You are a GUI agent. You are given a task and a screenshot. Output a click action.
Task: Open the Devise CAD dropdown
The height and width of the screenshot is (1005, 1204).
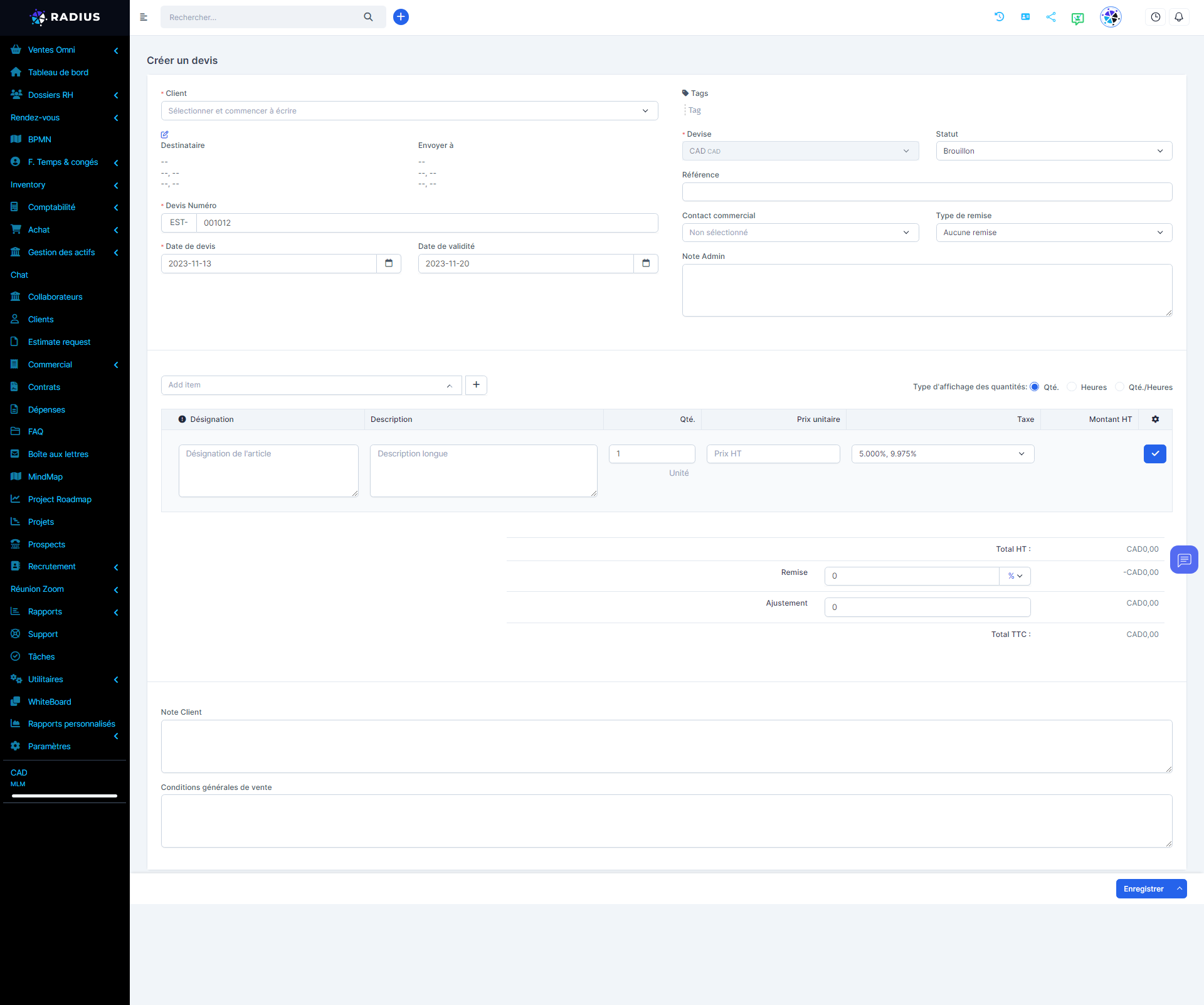tap(800, 151)
